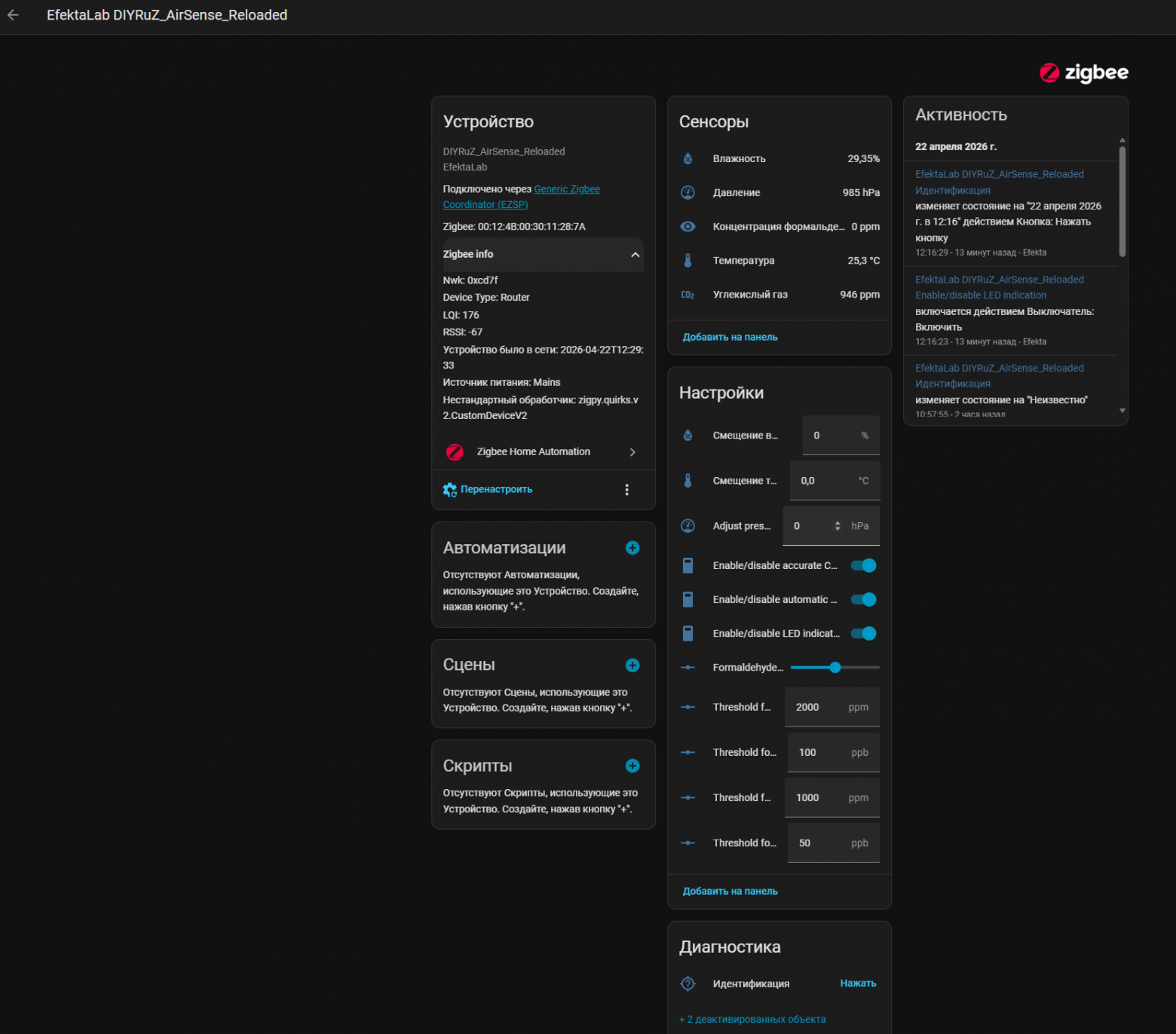This screenshot has width=1176, height=1034.
Task: Show the 2 deactivated entities
Action: [x=752, y=1020]
